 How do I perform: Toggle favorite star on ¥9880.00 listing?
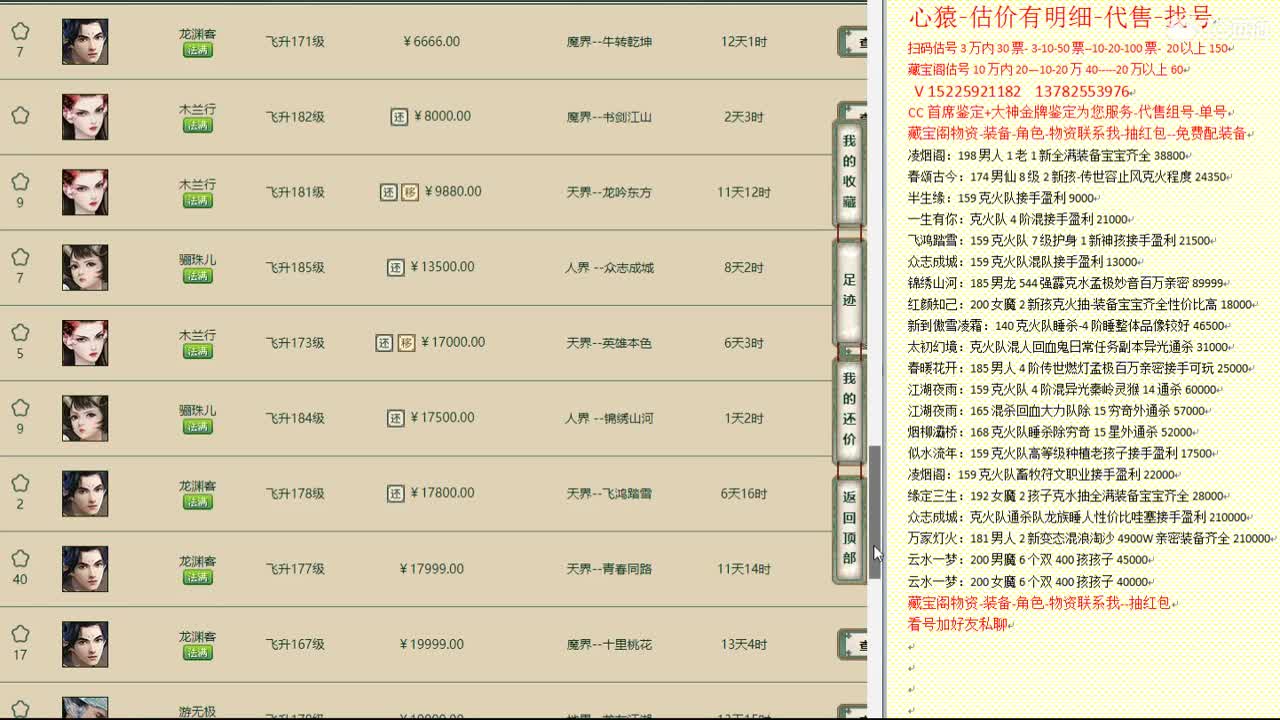(x=20, y=182)
